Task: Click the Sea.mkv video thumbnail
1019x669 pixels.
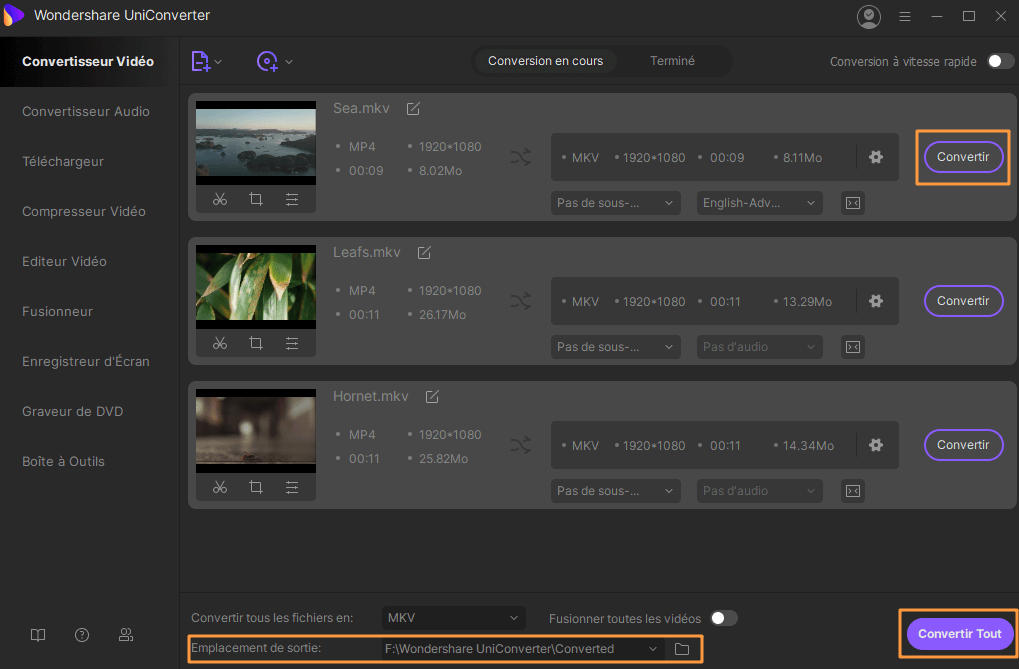Action: [x=256, y=143]
